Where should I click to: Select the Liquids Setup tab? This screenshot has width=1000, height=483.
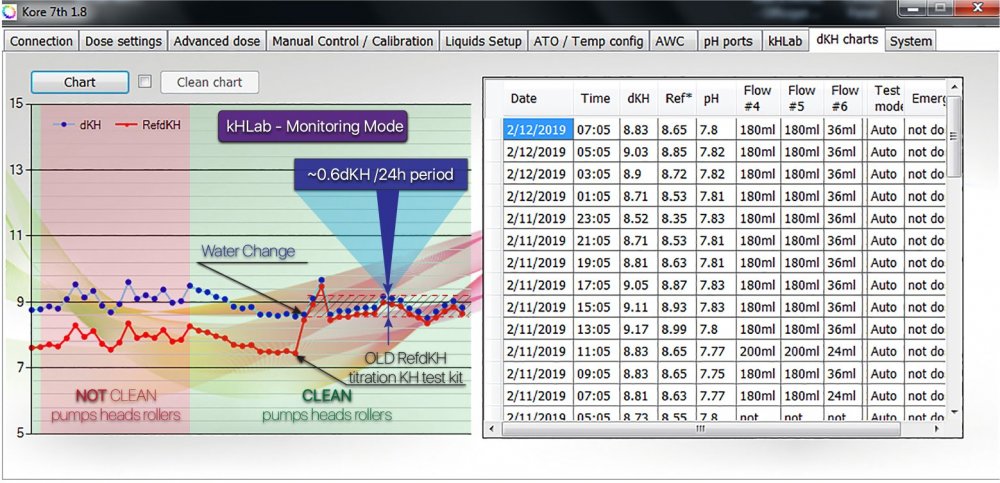click(x=485, y=41)
